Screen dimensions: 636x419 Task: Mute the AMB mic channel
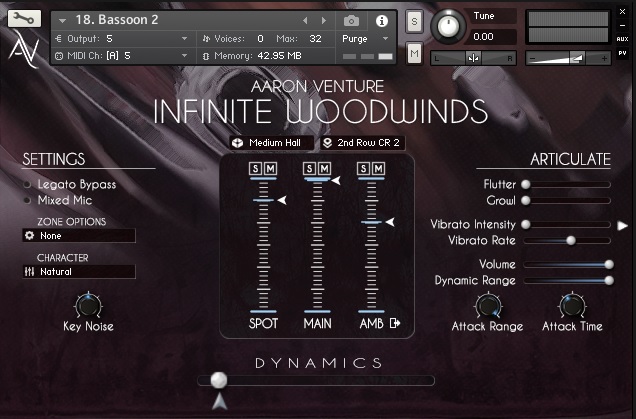coord(378,168)
